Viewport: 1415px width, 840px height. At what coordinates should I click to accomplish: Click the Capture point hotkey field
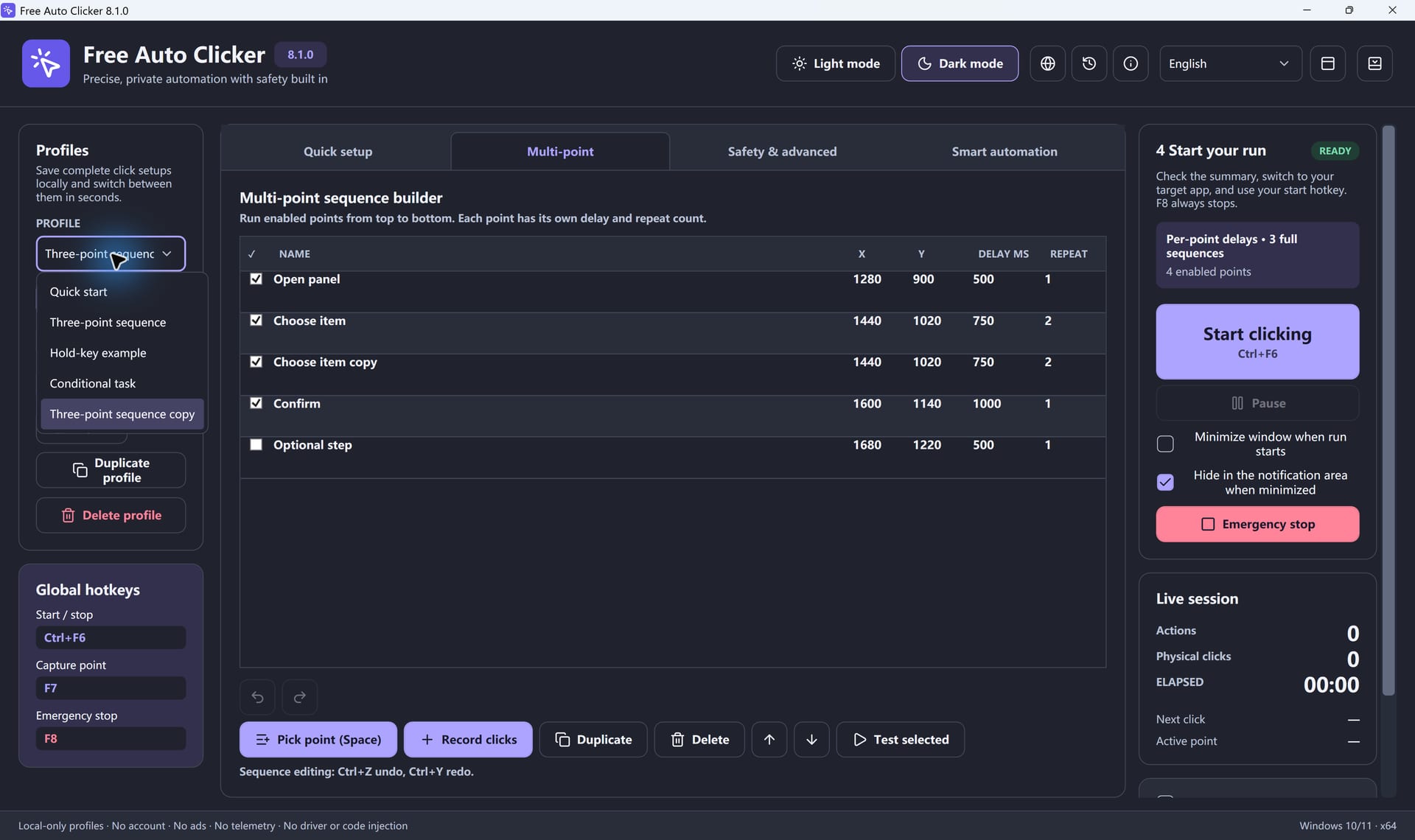coord(111,688)
